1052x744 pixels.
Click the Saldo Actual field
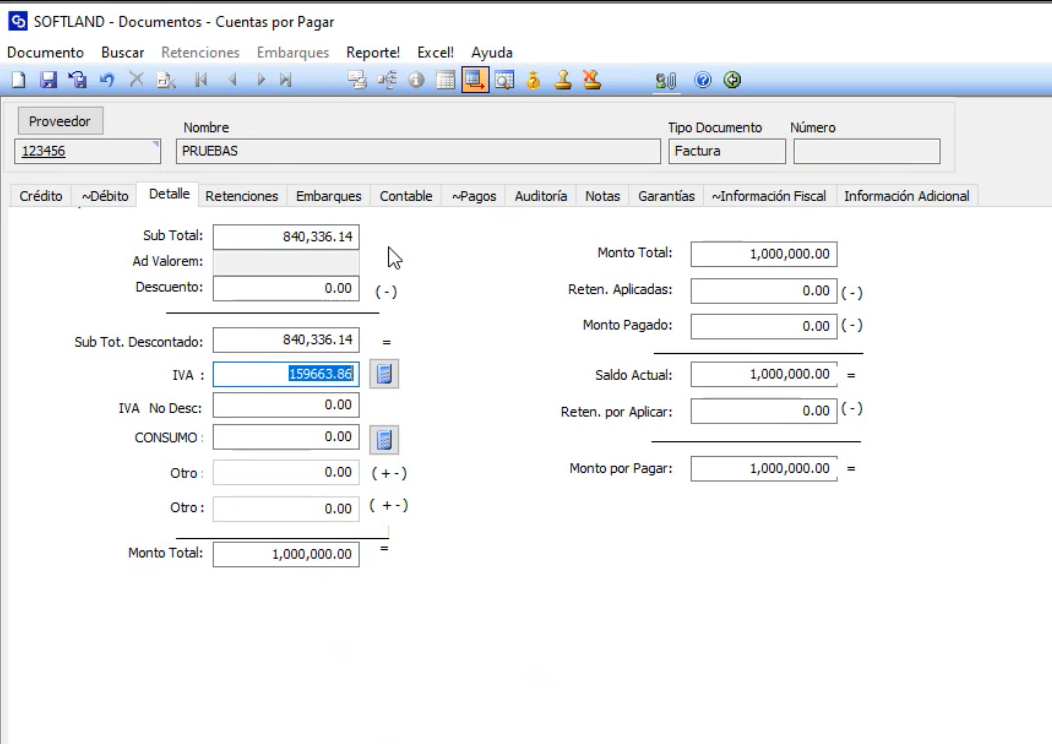764,374
